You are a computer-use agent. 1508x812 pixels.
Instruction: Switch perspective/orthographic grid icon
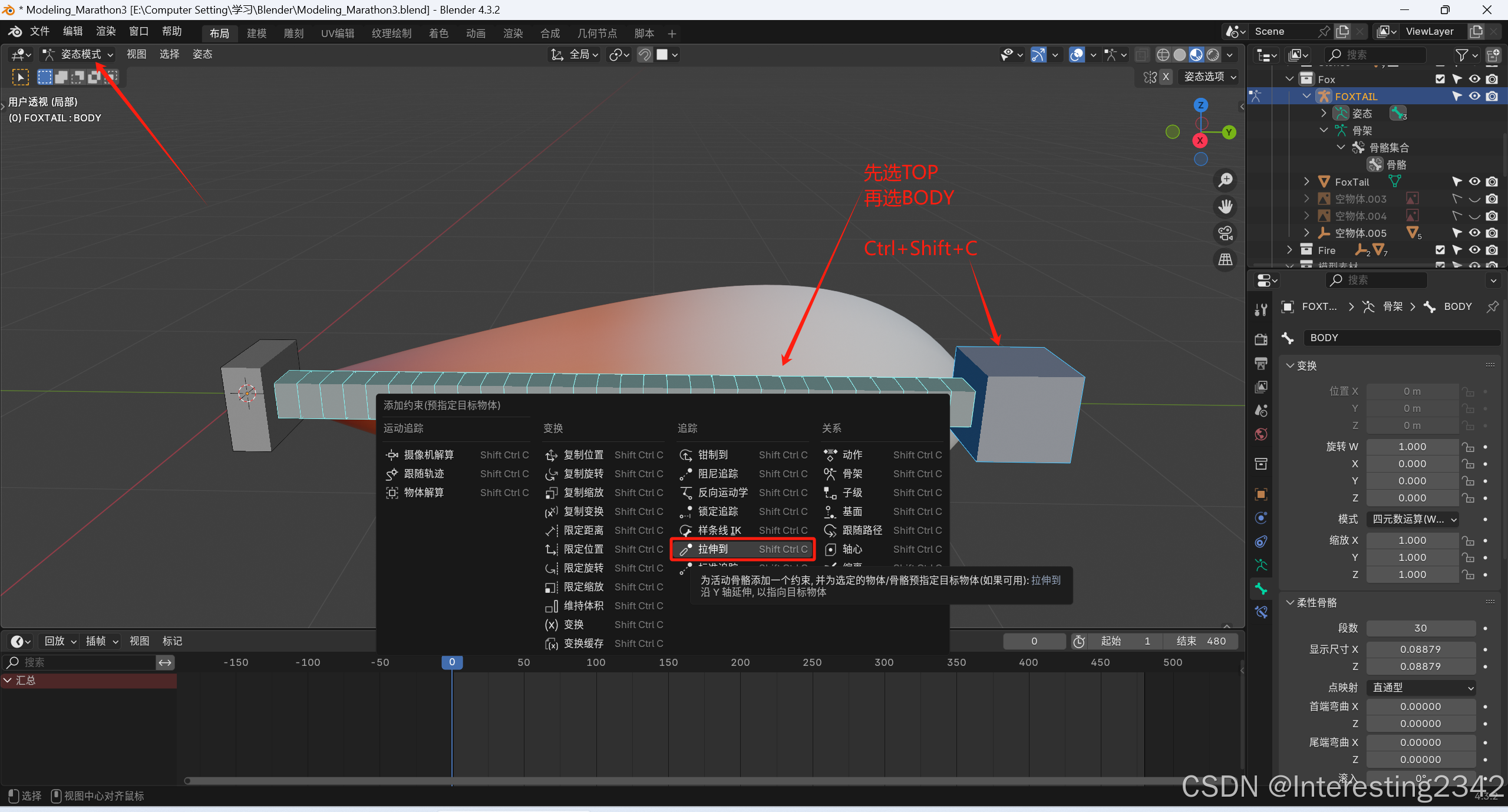(x=1226, y=259)
